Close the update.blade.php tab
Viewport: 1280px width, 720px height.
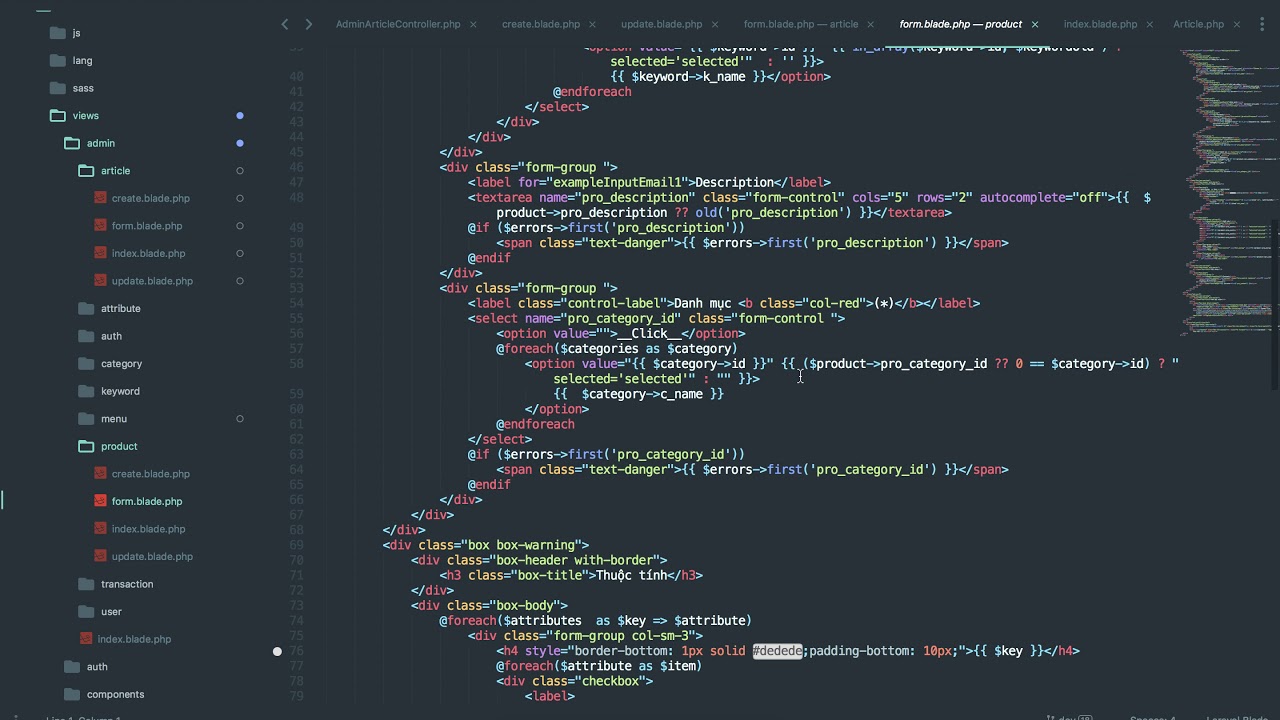point(714,24)
